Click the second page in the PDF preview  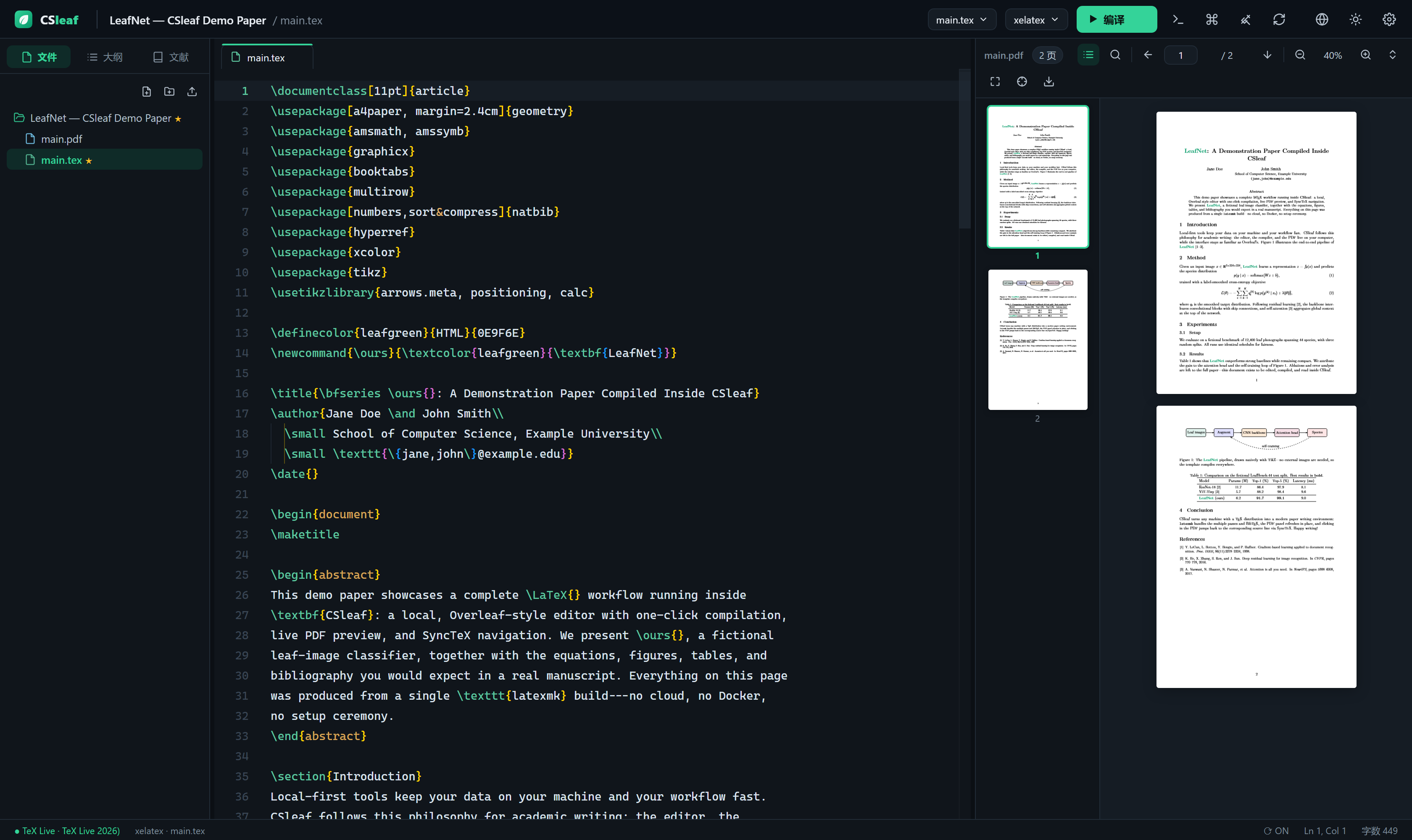(x=1256, y=547)
